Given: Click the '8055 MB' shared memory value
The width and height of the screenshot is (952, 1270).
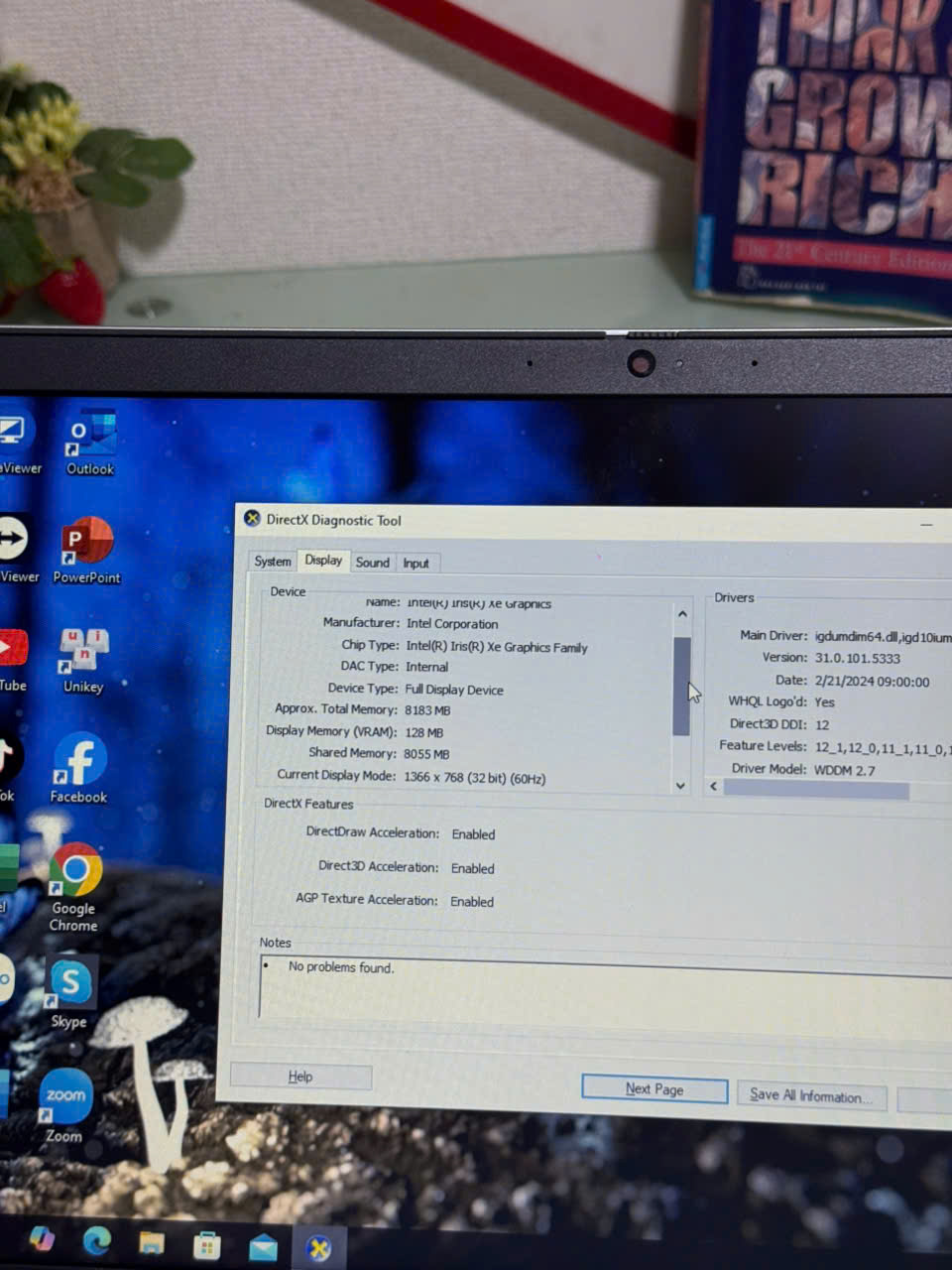Looking at the screenshot, I should (426, 754).
